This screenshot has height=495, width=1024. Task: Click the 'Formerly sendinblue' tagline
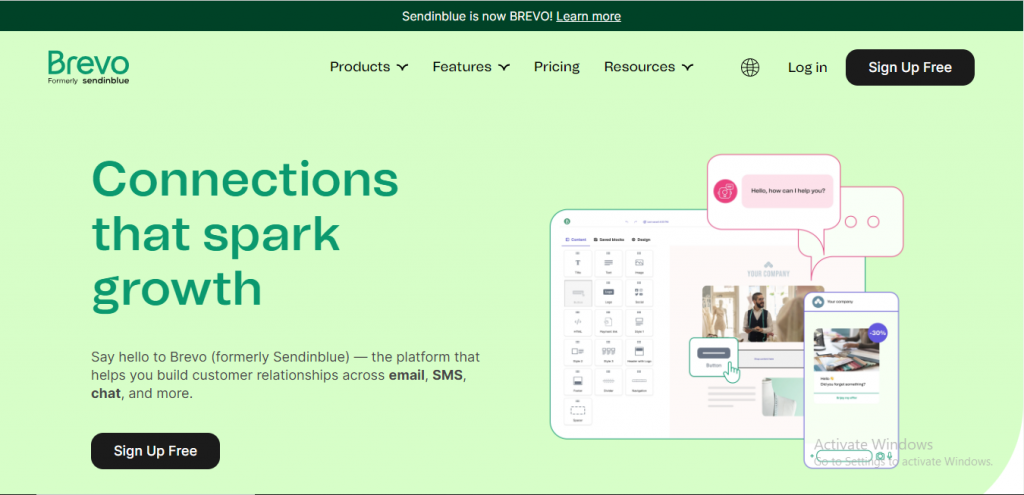click(x=88, y=81)
